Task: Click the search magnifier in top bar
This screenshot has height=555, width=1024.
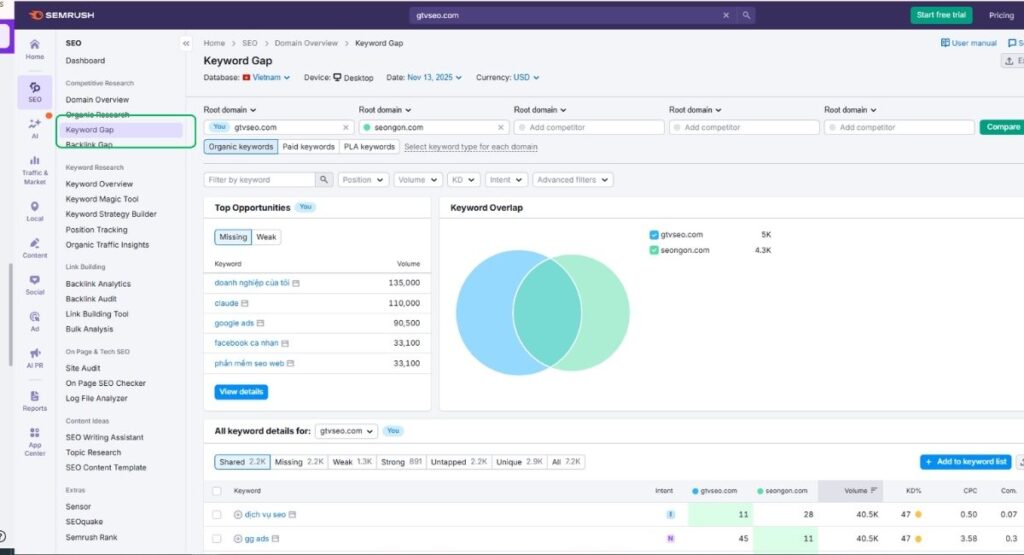Action: coord(746,16)
